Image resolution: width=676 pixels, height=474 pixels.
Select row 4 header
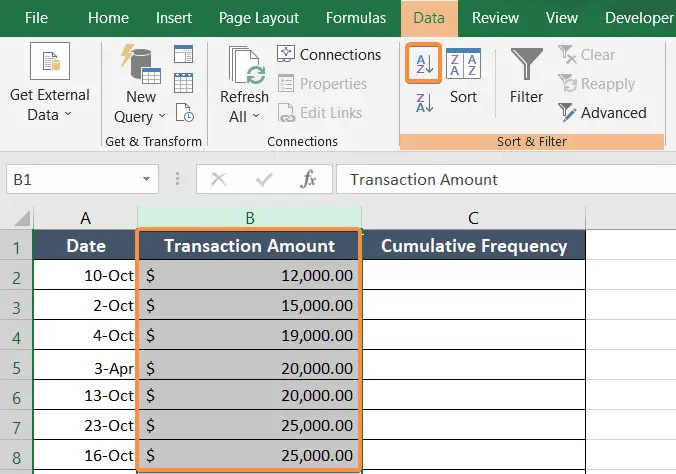(x=16, y=335)
